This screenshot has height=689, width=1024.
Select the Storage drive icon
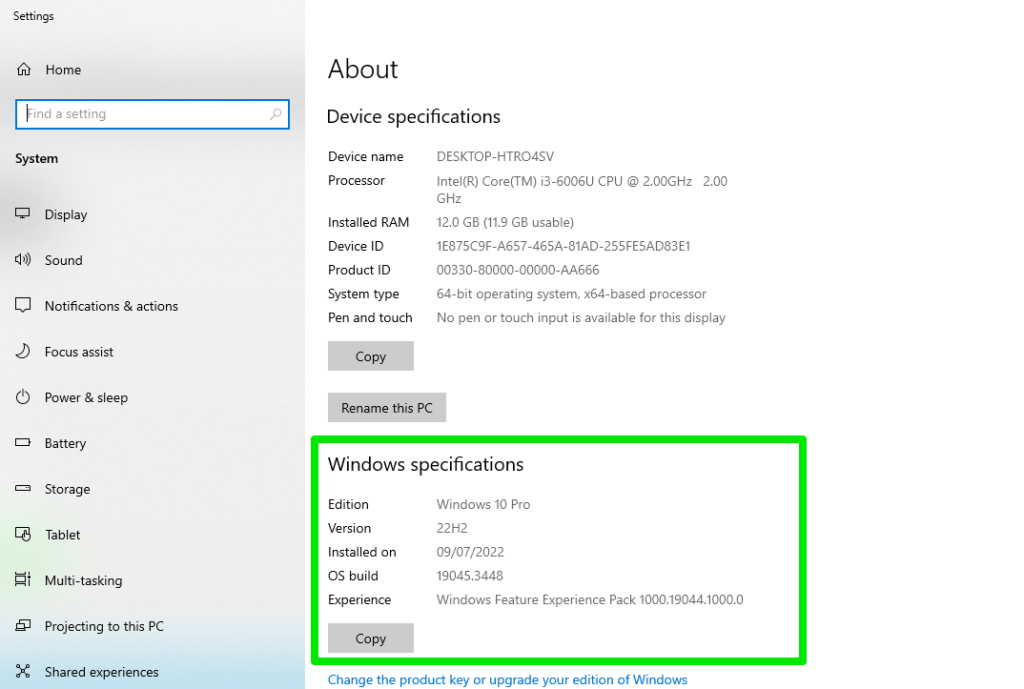tap(24, 489)
